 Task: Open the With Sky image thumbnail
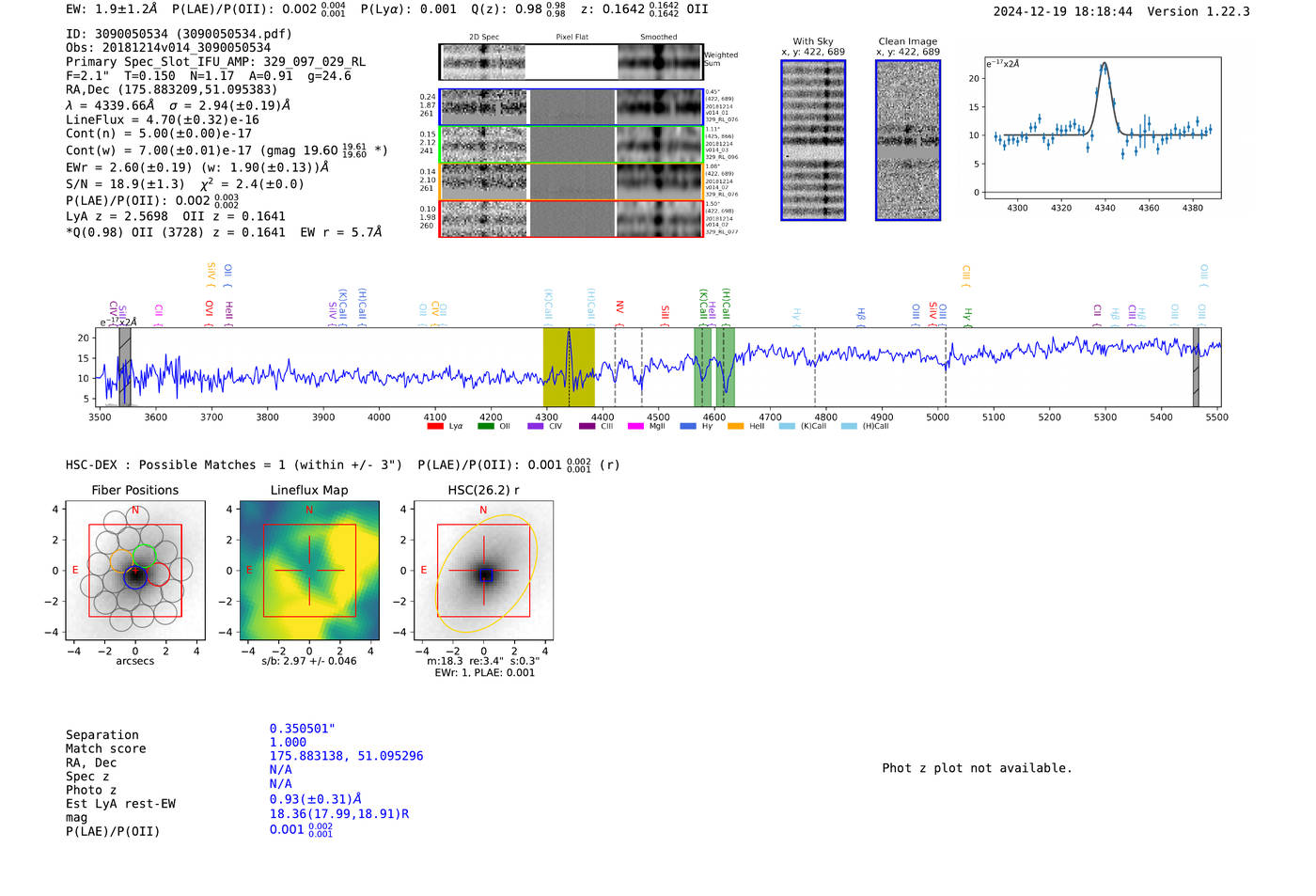pos(813,140)
